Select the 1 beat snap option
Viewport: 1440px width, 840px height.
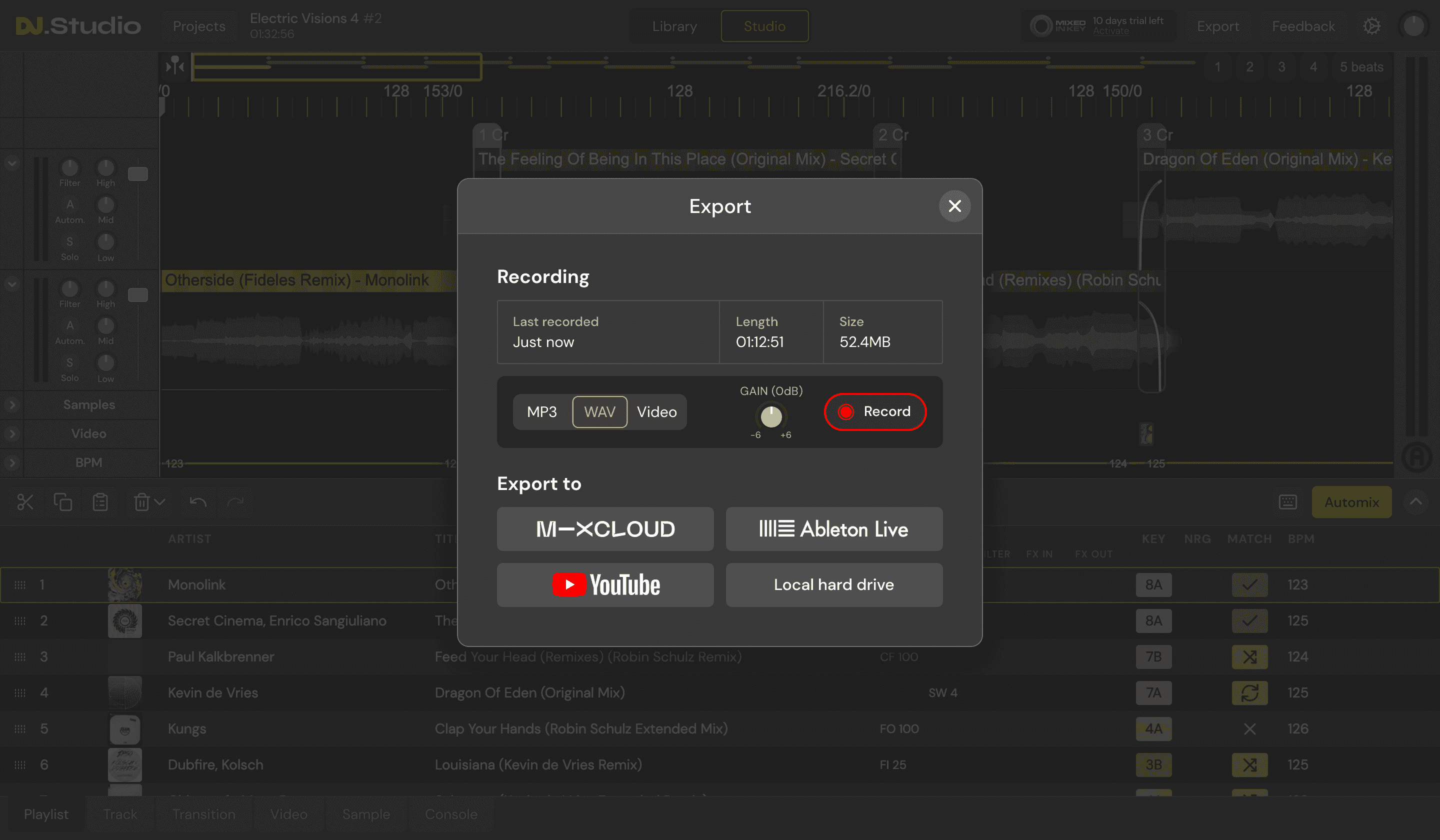click(1217, 67)
